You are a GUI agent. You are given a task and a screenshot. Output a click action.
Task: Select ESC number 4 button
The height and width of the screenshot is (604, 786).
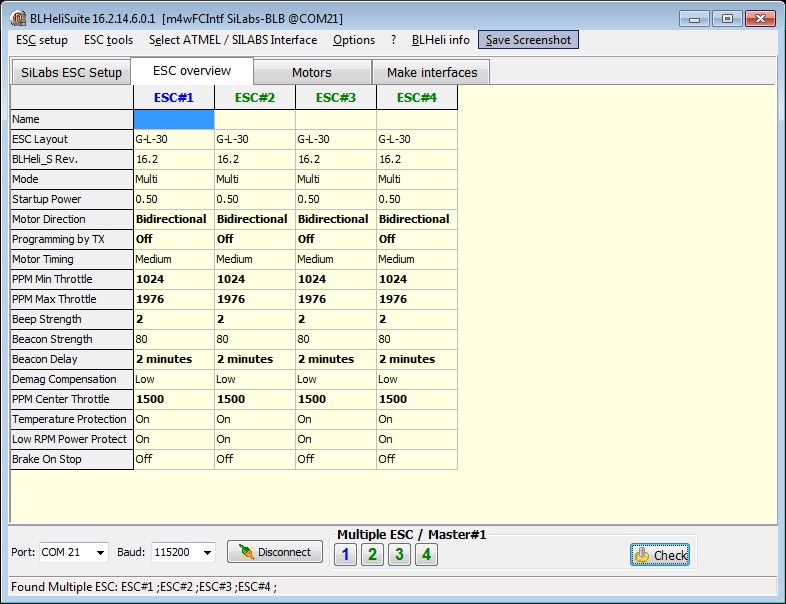coord(426,554)
